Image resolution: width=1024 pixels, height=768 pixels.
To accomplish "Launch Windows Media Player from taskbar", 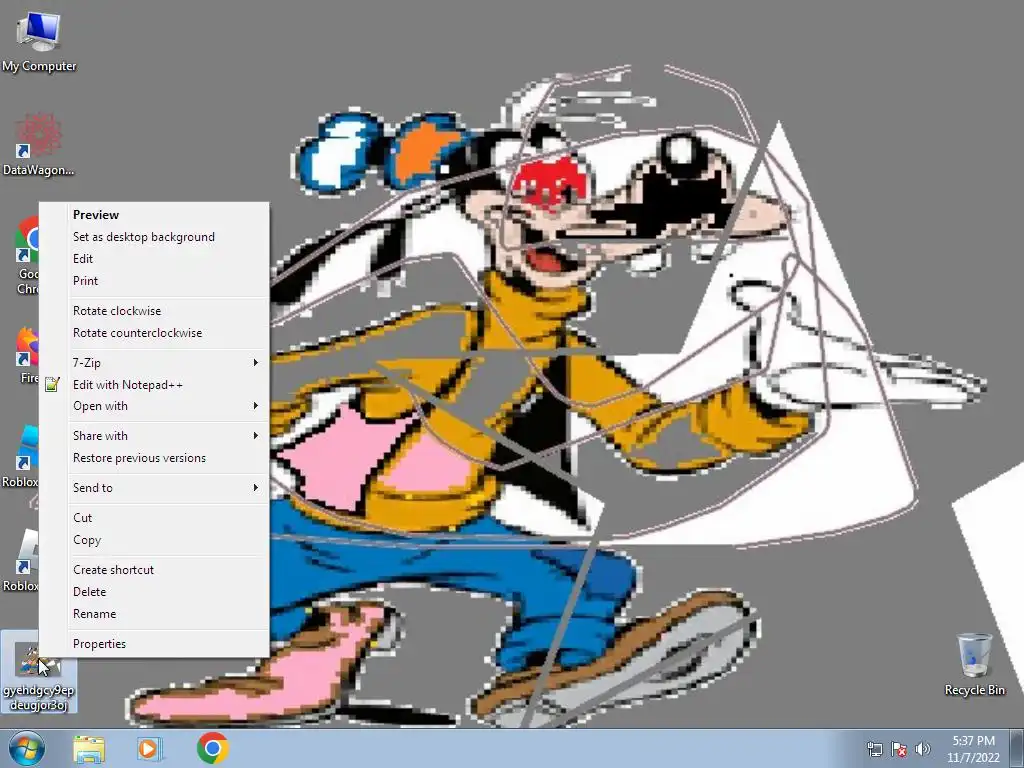I will (x=149, y=749).
